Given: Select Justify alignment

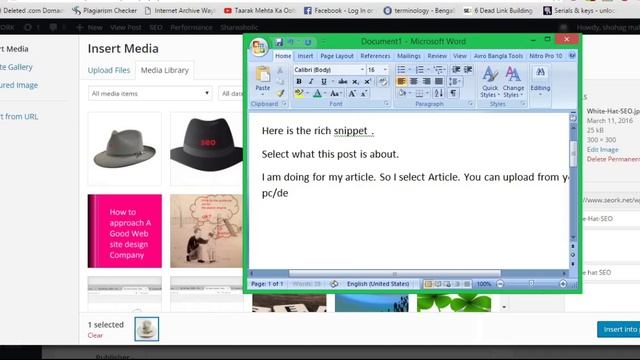Looking at the screenshot, I should 439,82.
